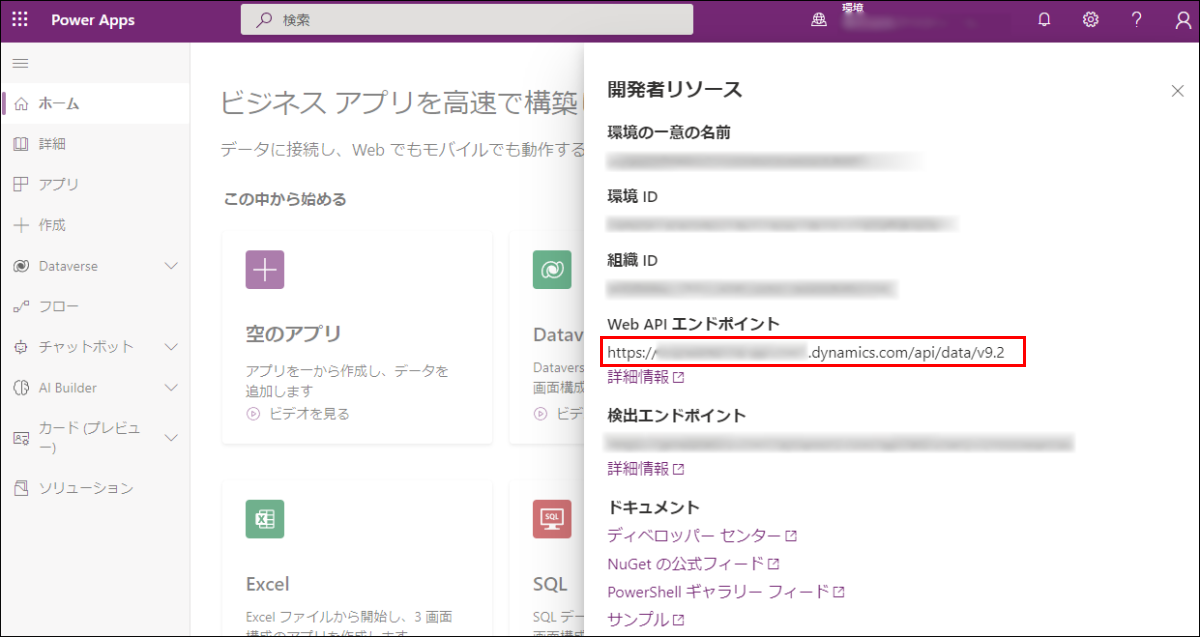Screen dimensions: 1201x638
Task: Expand the チャットボット chevron
Action: point(170,347)
